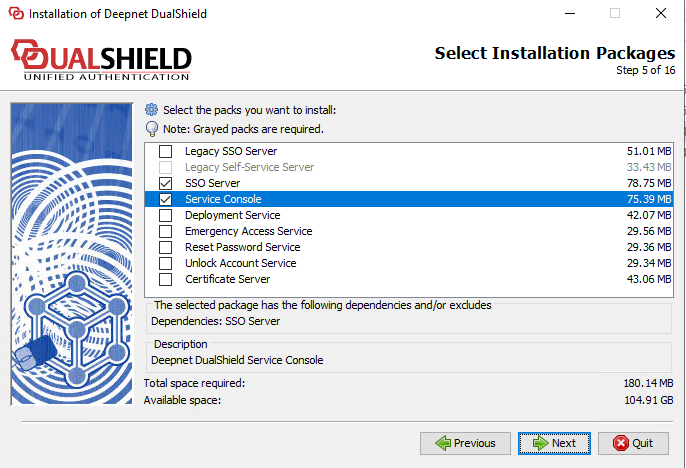Image resolution: width=686 pixels, height=468 pixels.
Task: Enable the Legacy SSO Server checkbox
Action: pyautogui.click(x=166, y=151)
